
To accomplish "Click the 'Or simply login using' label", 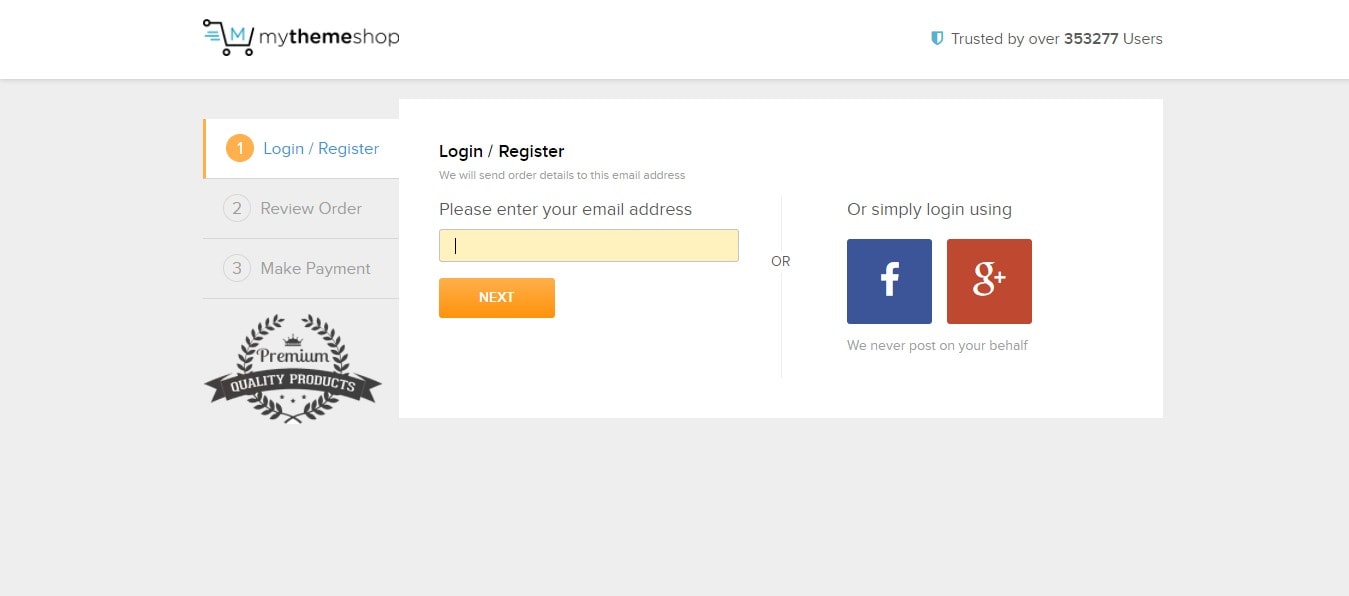I will point(929,209).
